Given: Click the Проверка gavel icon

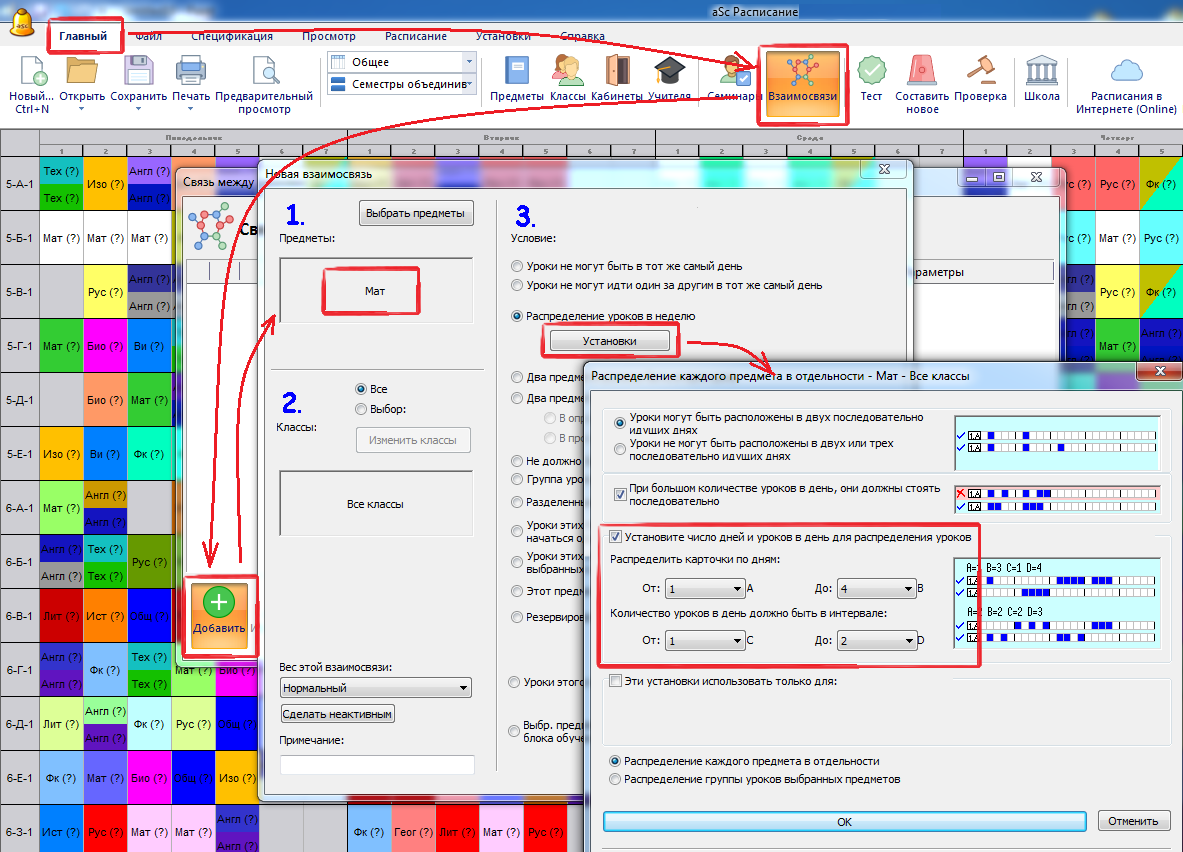Looking at the screenshot, I should click(x=980, y=74).
